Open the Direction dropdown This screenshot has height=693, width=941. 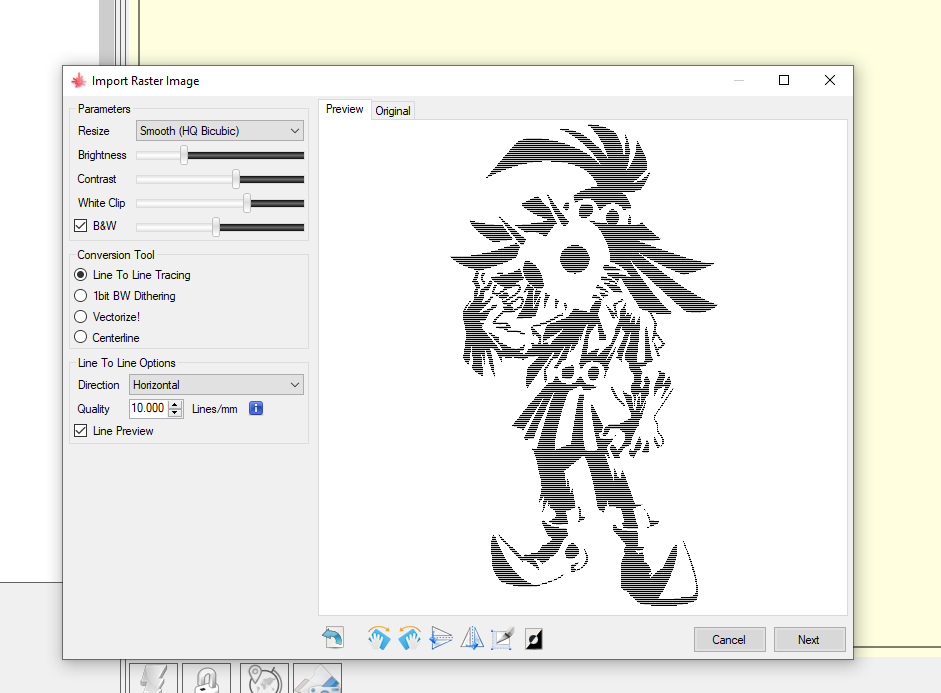216,385
